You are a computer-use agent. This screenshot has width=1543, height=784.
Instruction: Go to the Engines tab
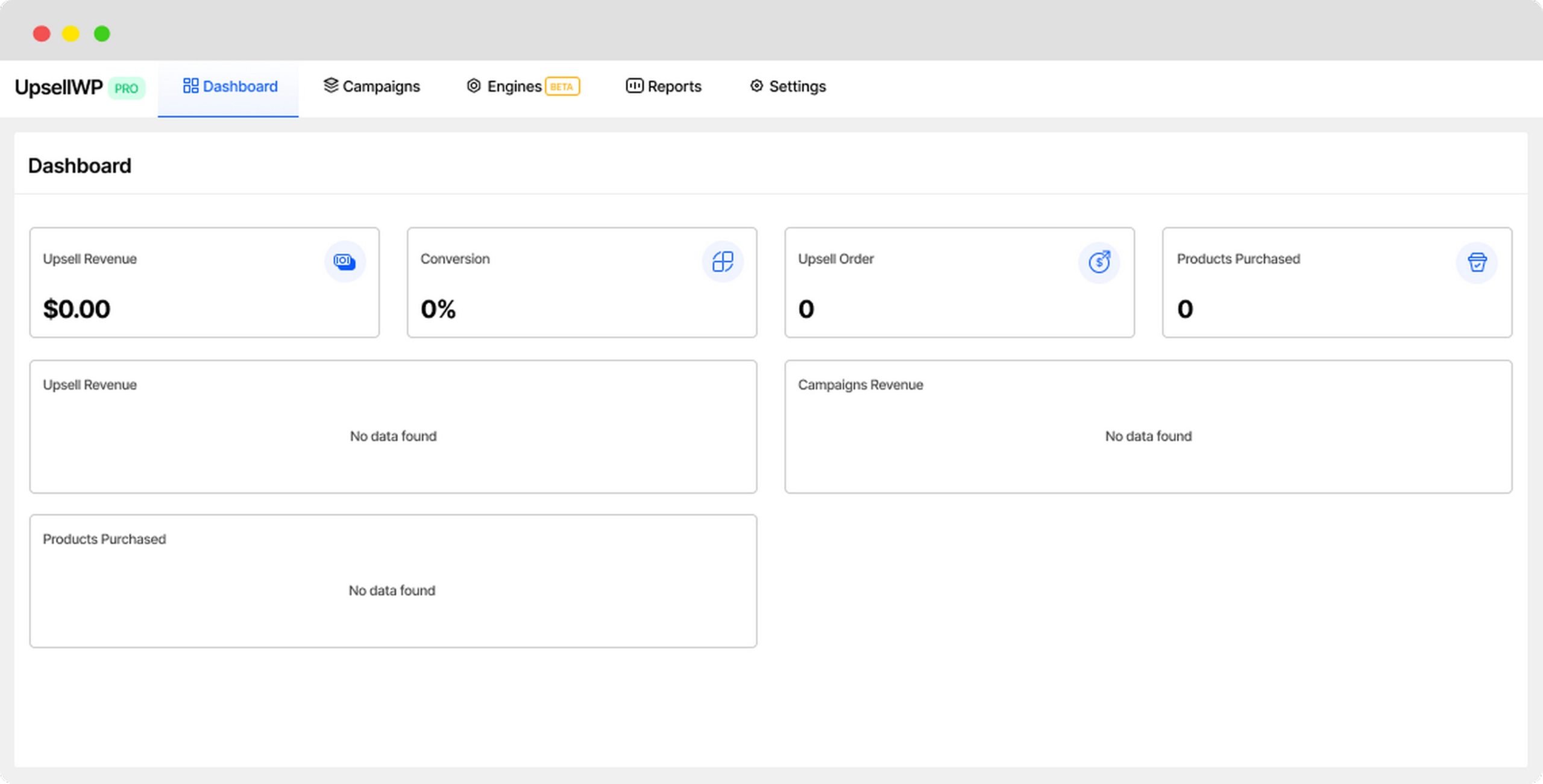pos(523,87)
